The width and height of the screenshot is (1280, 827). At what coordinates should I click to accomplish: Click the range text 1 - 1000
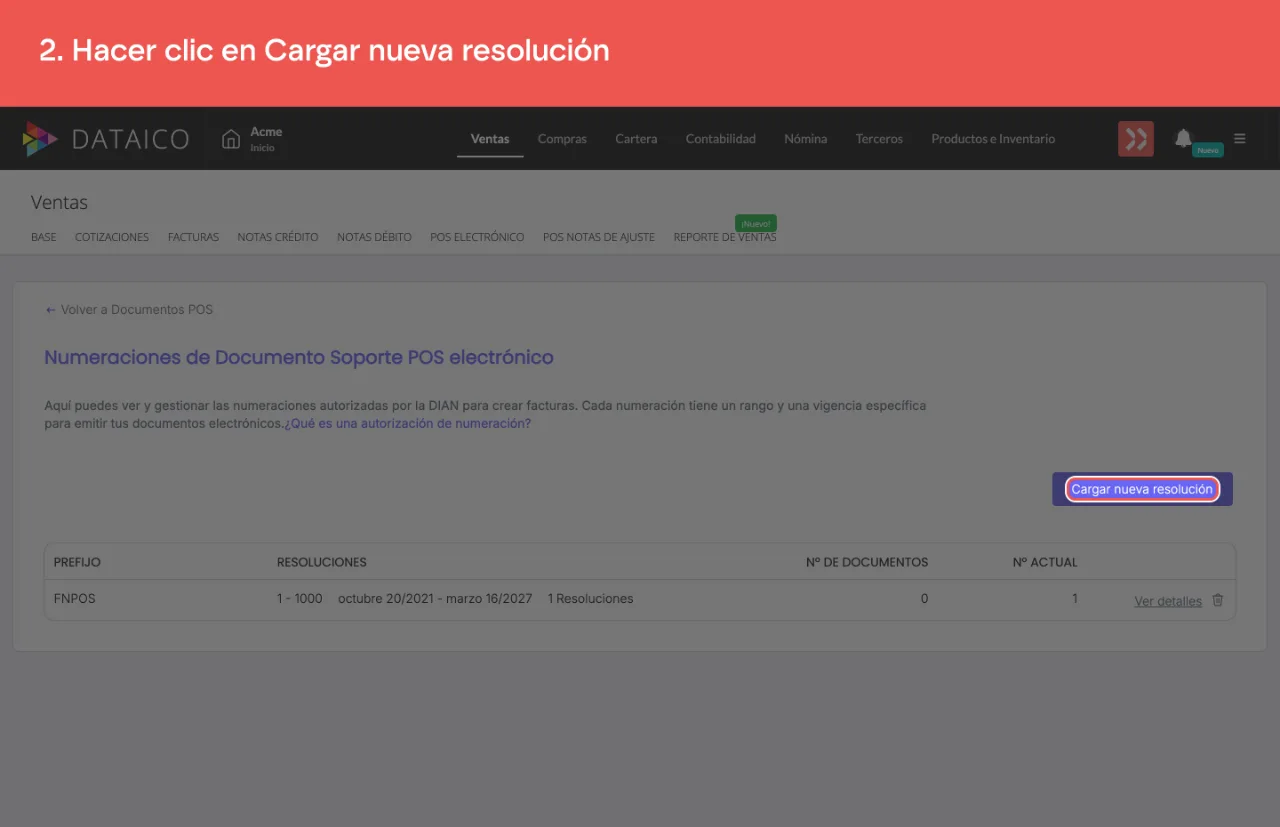point(300,599)
